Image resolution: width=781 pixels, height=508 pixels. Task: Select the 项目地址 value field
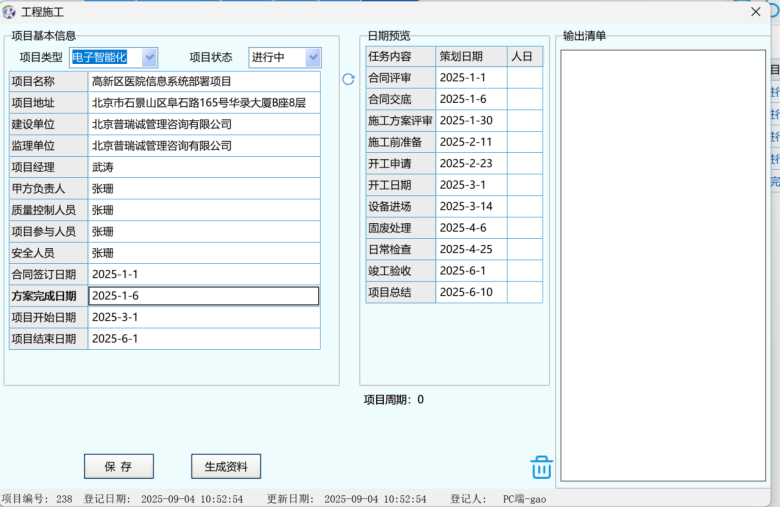[x=204, y=103]
